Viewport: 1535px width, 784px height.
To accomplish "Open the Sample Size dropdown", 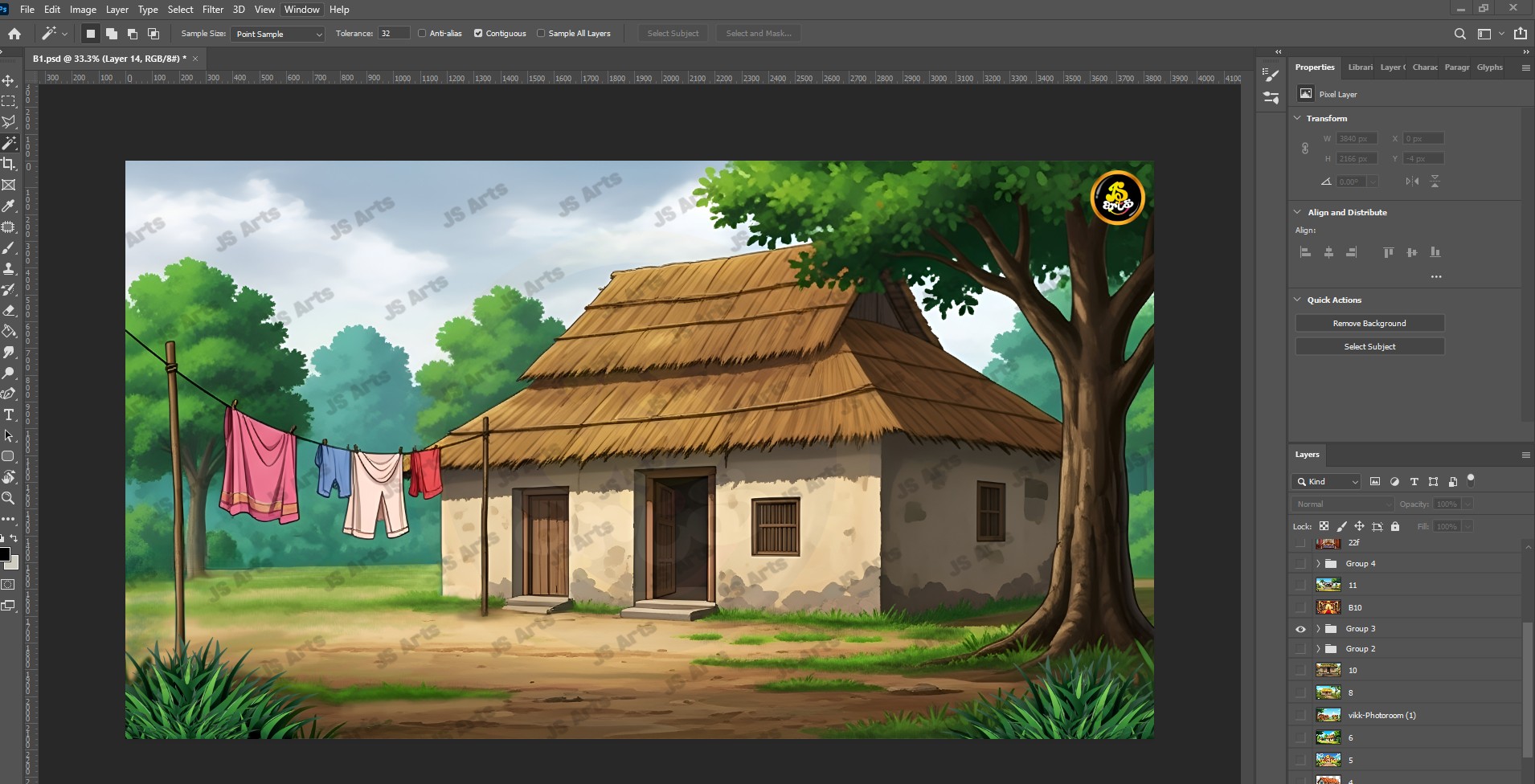I will [277, 34].
